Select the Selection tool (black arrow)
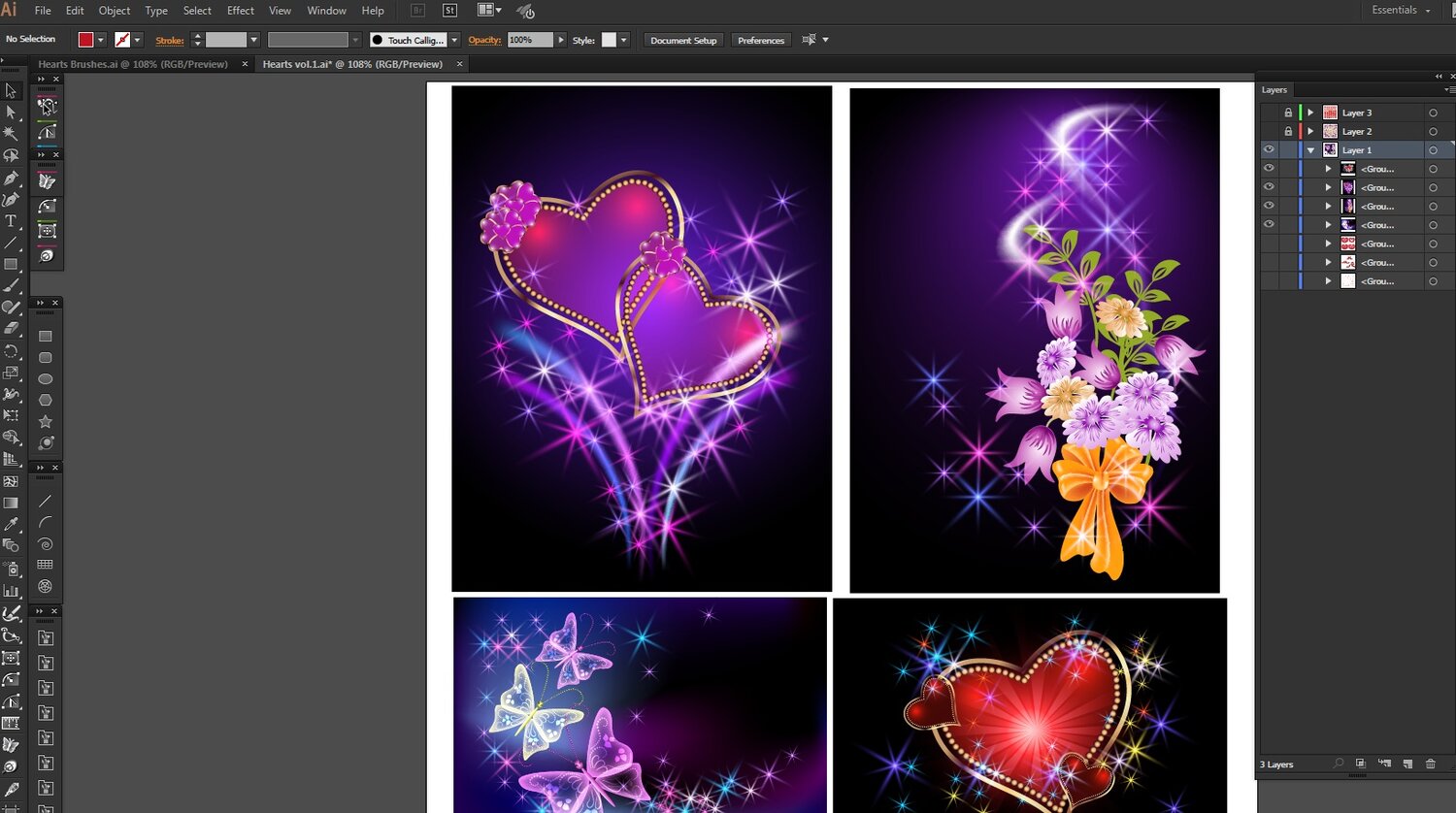Viewport: 1456px width, 813px height. (x=11, y=91)
